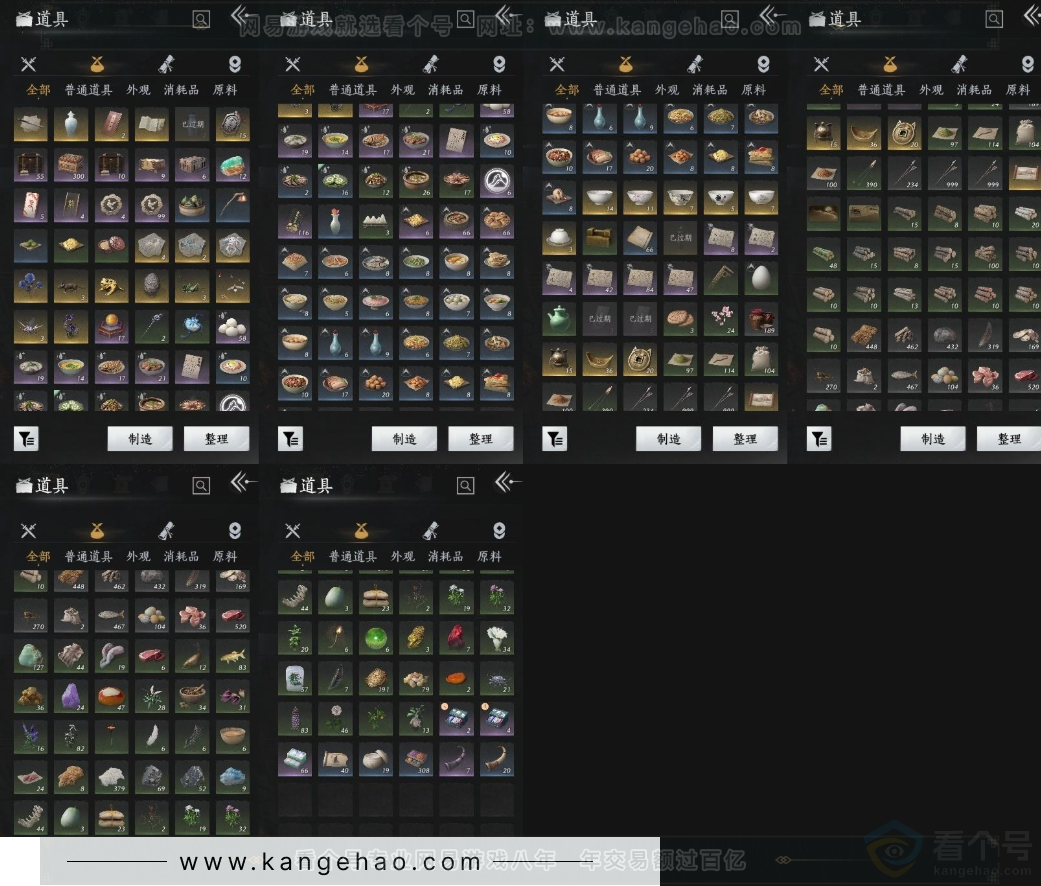Select the turquoise ore with count 127
The height and width of the screenshot is (886, 1041).
[31, 657]
